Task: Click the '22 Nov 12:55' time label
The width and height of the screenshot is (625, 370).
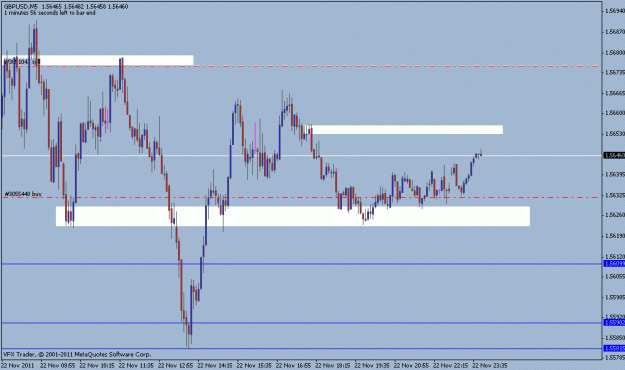Action: pyautogui.click(x=176, y=365)
